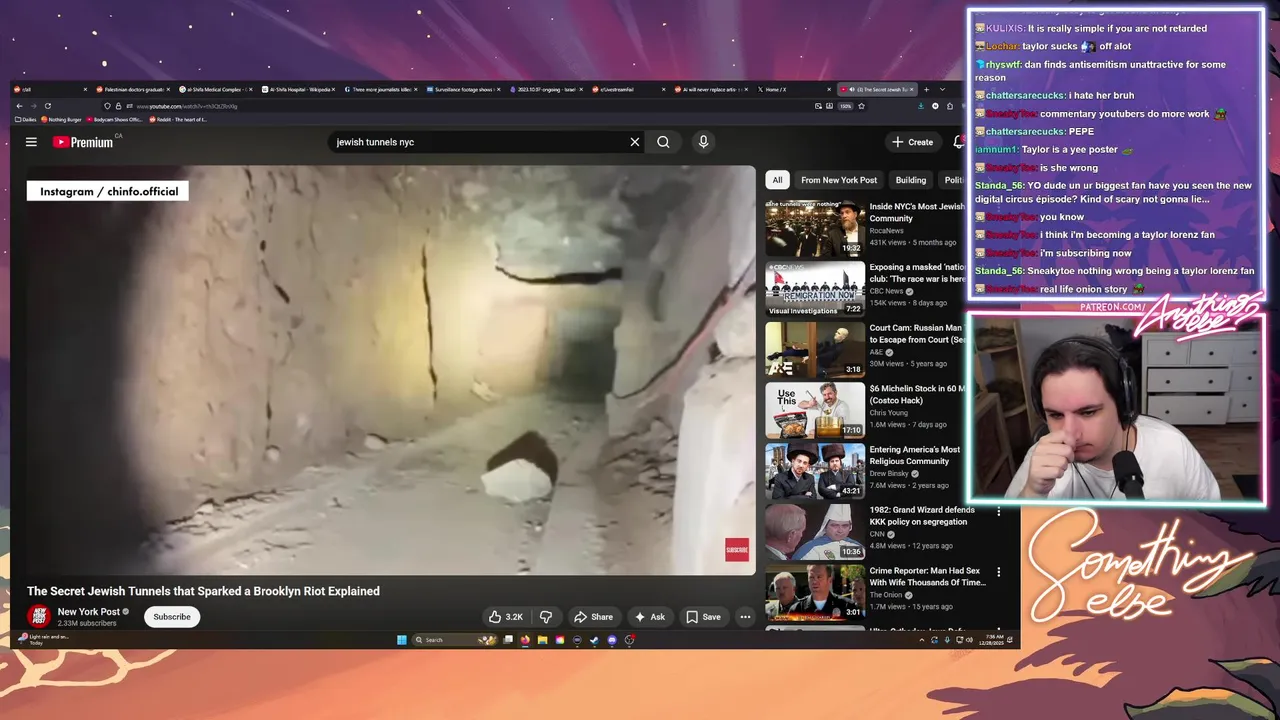
Task: Open Entering America's Most Religious Community thumbnail
Action: point(815,471)
